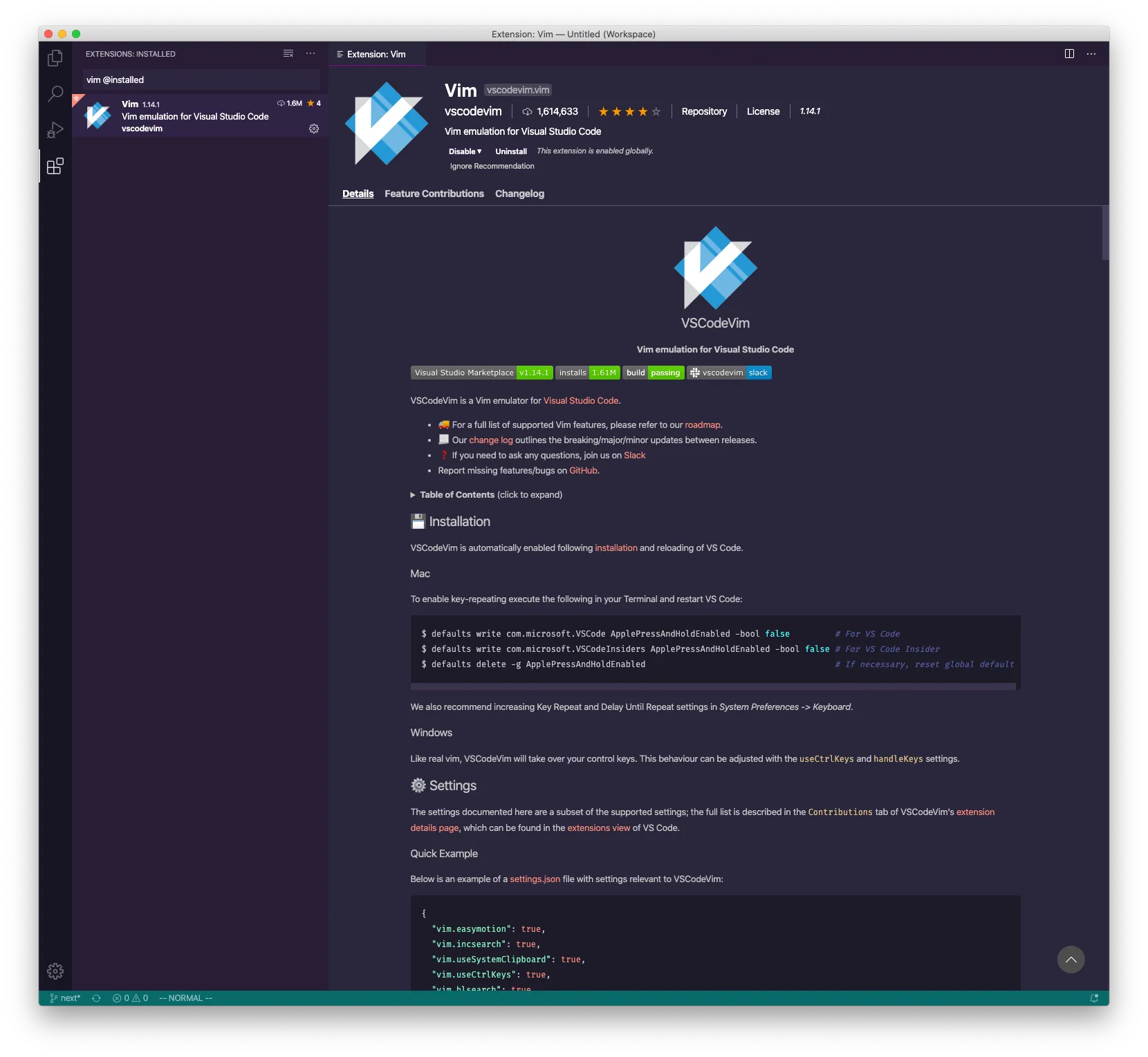This screenshot has width=1148, height=1057.
Task: Open the Run and Debug view
Action: (55, 130)
